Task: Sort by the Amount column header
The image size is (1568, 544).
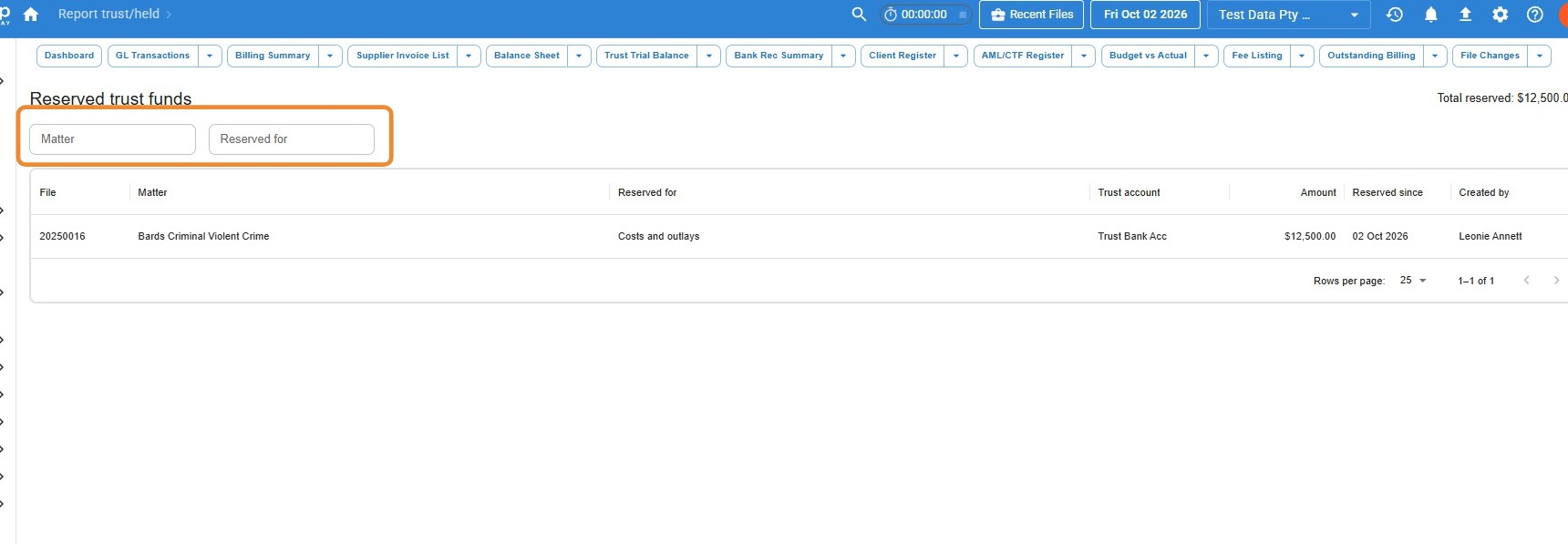Action: (1318, 192)
